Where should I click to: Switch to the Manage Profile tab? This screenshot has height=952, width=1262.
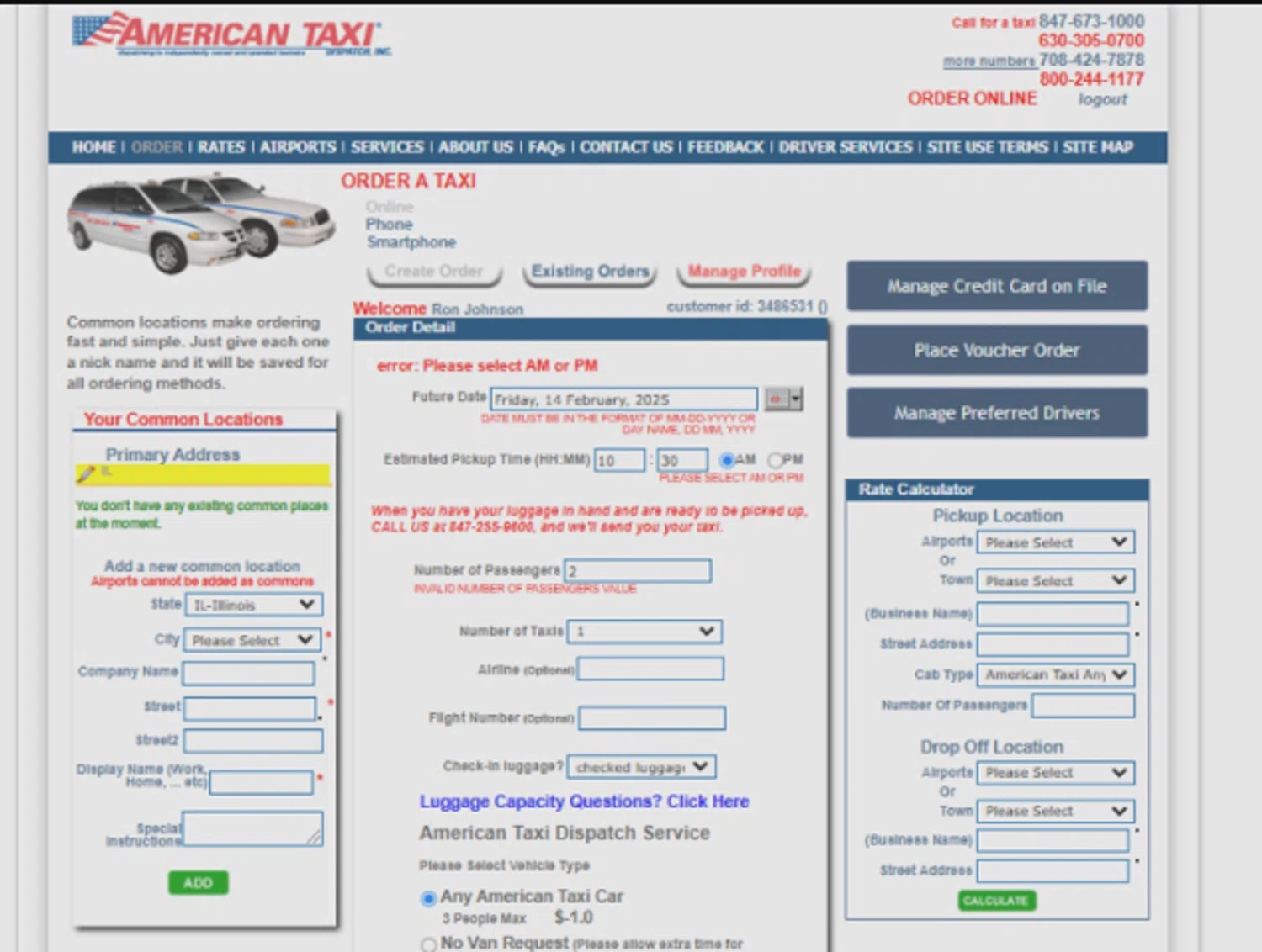744,272
